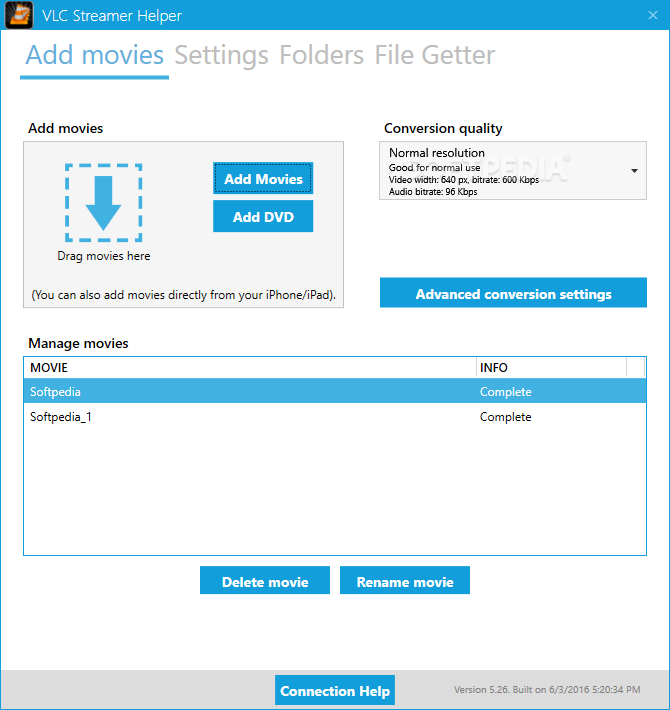Click the version 5.26 build text
Image resolution: width=670 pixels, height=710 pixels.
[547, 690]
